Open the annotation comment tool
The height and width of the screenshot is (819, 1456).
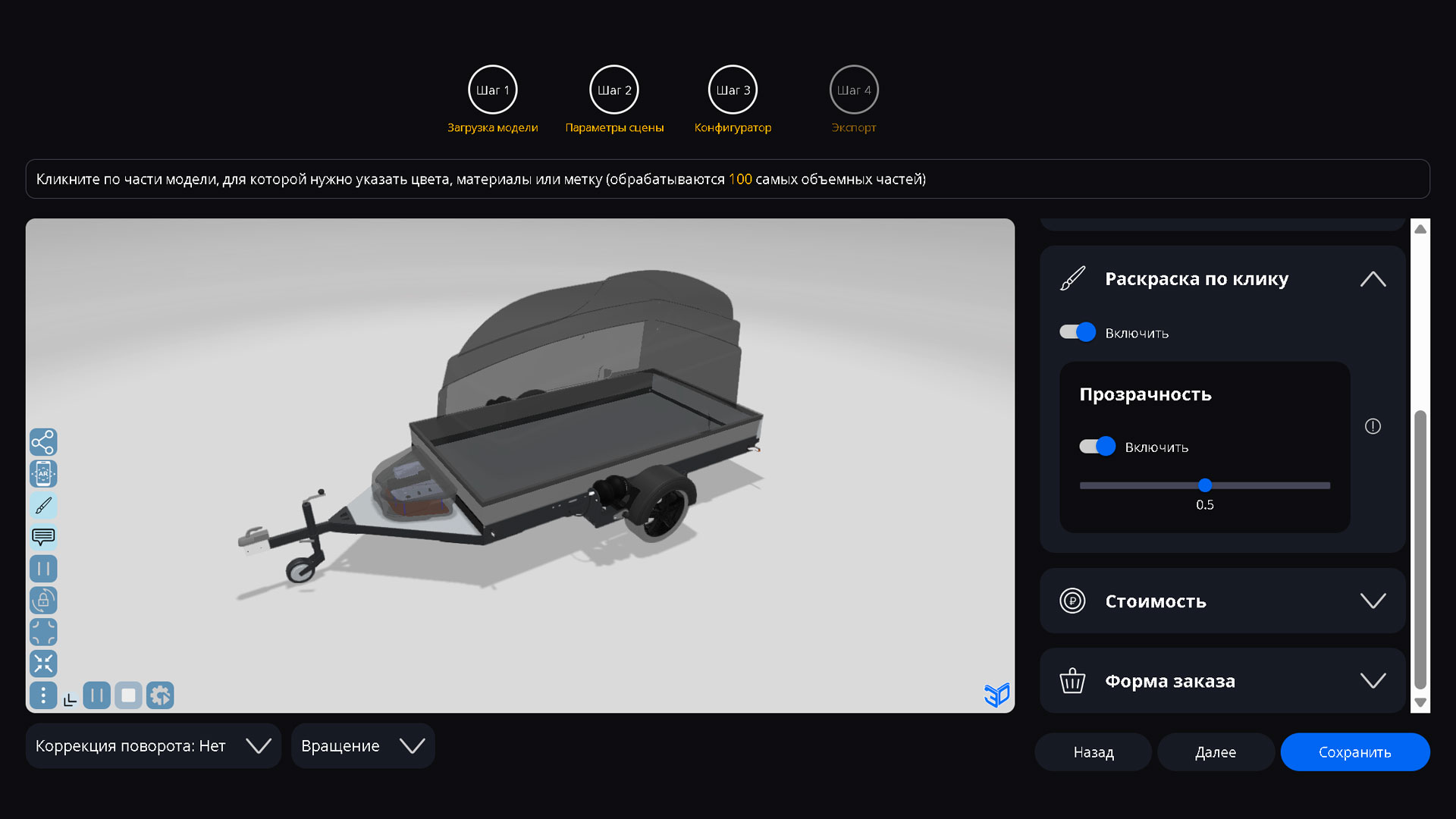coord(43,537)
